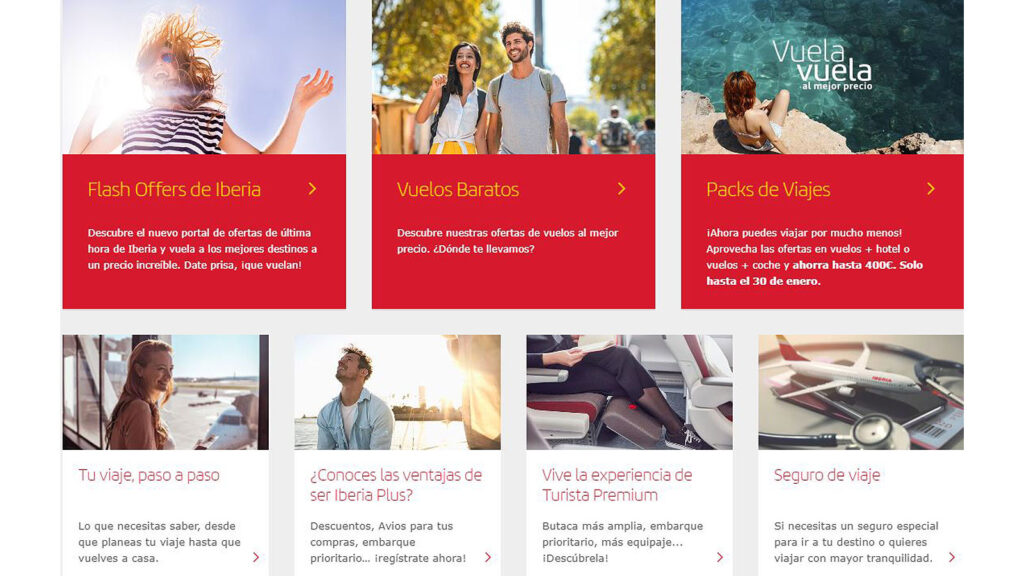Open the Packs de Viajes heading link

pyautogui.click(x=768, y=189)
